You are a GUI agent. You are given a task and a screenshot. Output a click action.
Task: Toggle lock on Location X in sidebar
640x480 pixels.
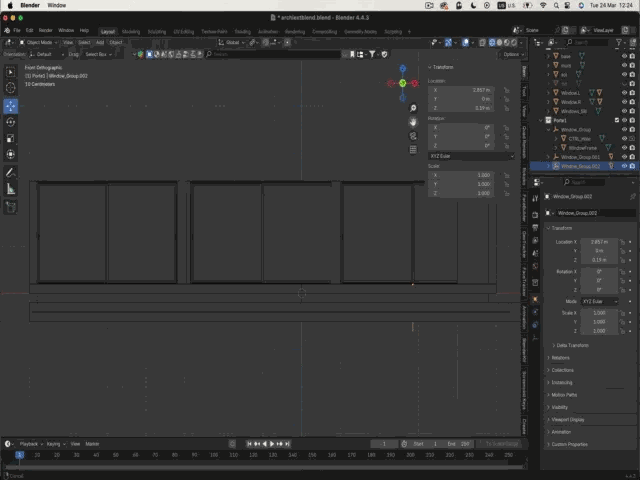507,90
